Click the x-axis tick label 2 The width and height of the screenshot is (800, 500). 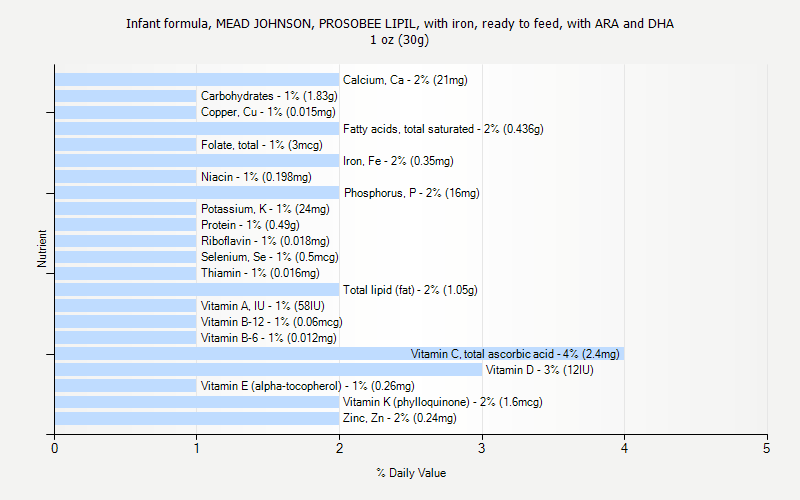[x=339, y=448]
